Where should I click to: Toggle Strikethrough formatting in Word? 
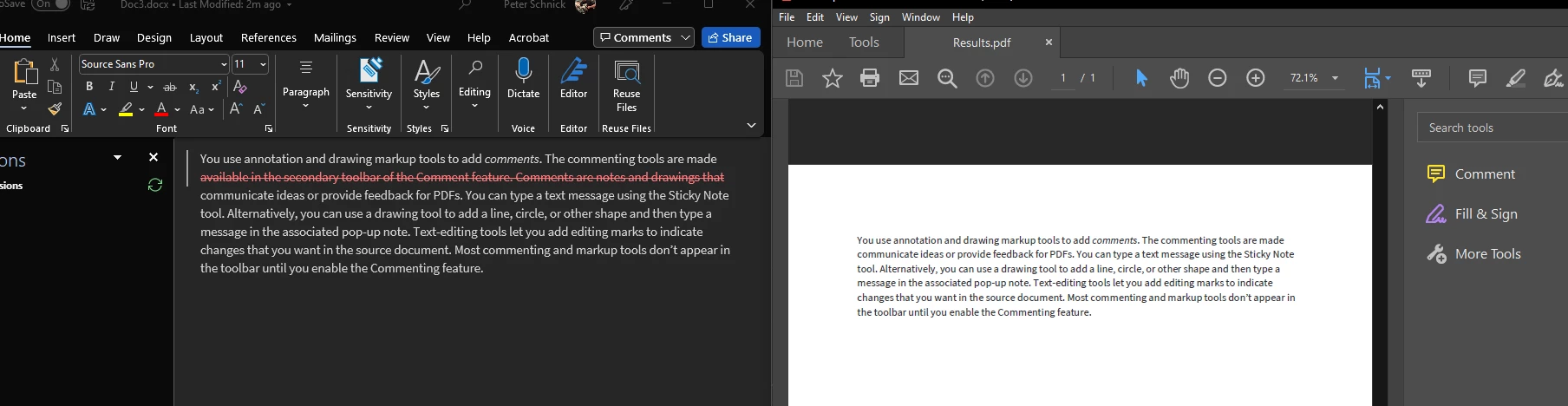pyautogui.click(x=170, y=87)
